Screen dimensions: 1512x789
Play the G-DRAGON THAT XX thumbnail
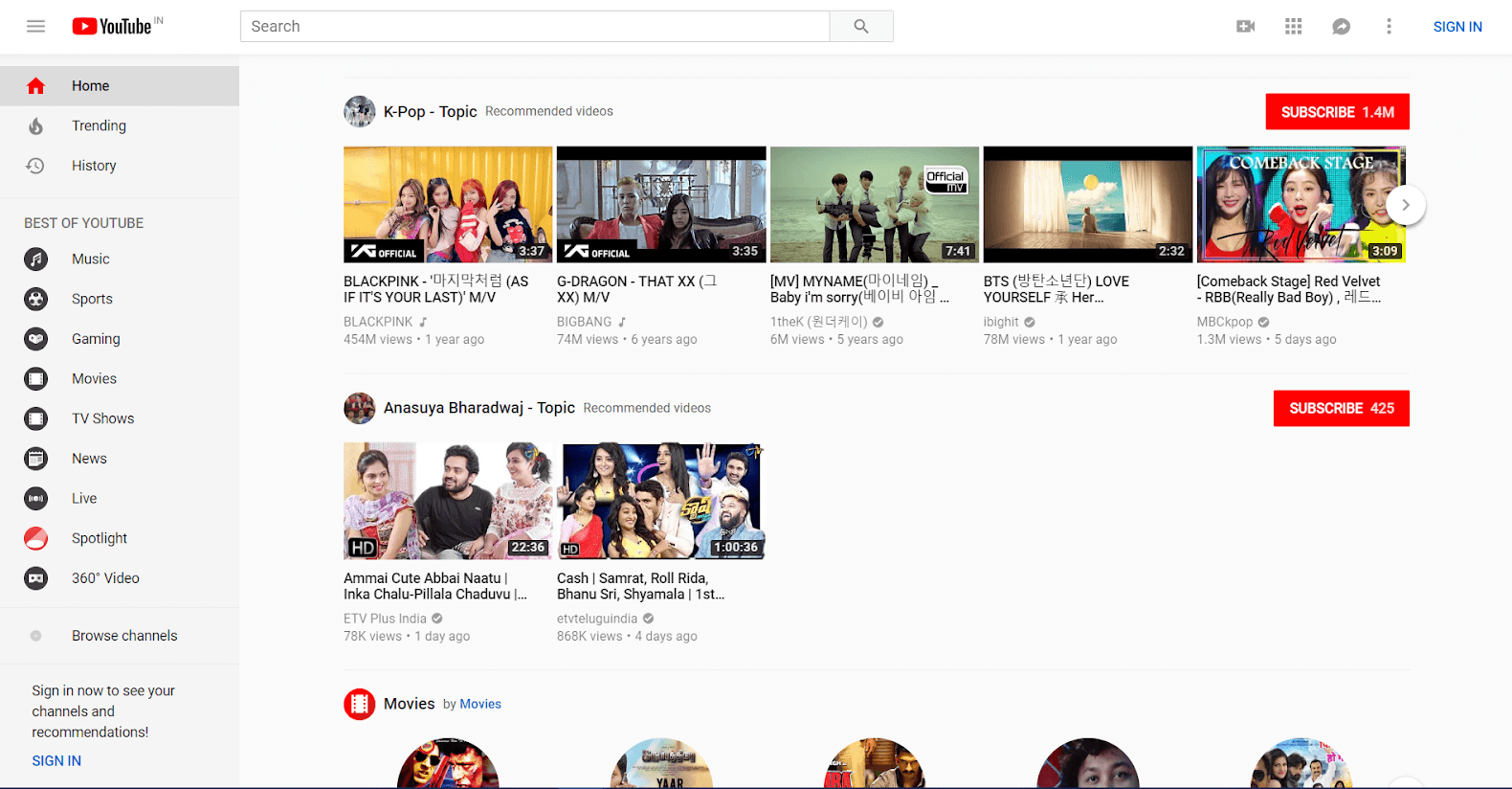[x=661, y=205]
